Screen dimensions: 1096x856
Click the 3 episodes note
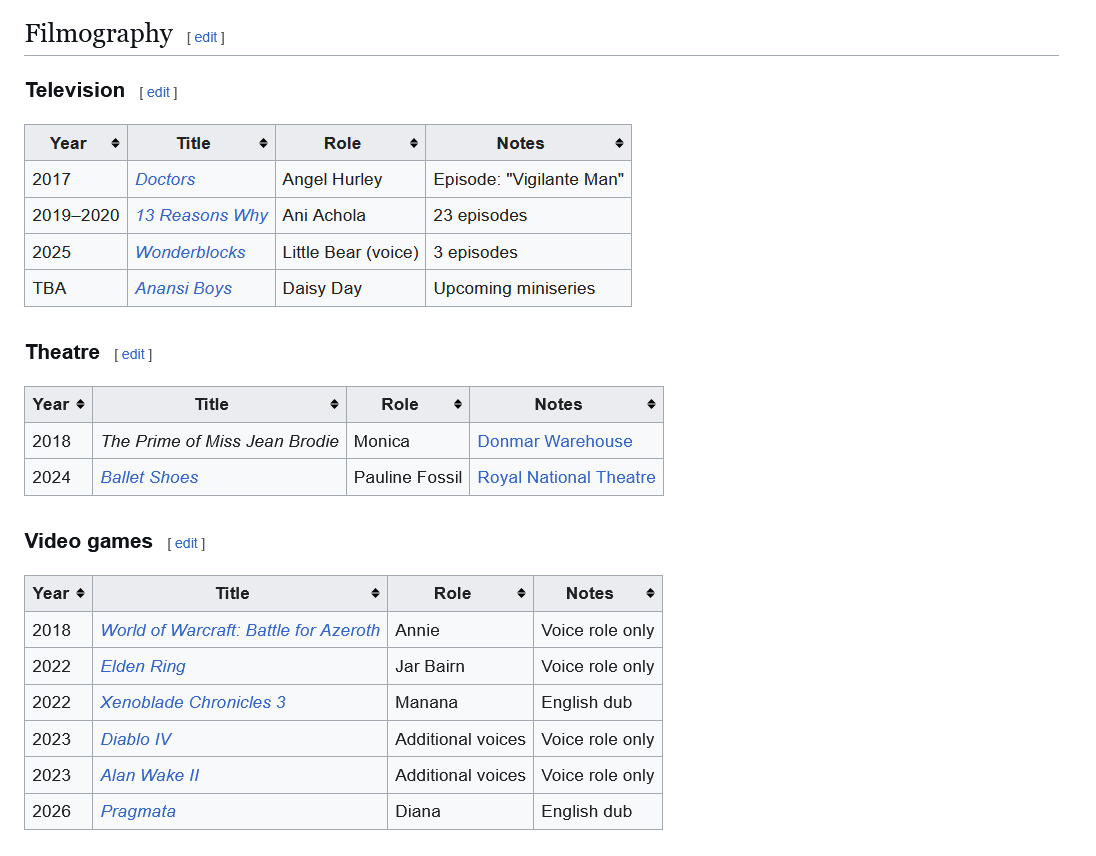[x=528, y=252]
